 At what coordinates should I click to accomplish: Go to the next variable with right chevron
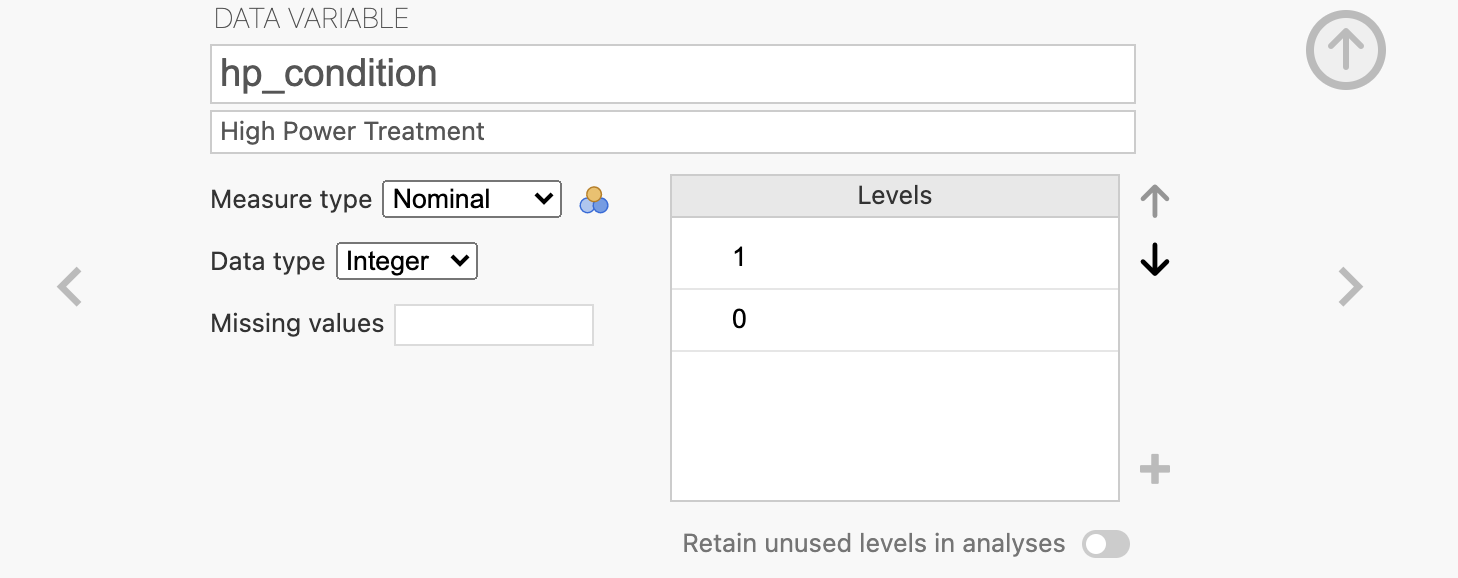pyautogui.click(x=1351, y=287)
